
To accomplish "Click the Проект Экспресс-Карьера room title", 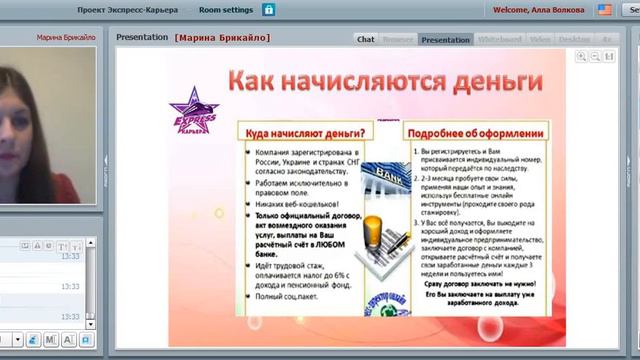I will 127,10.
